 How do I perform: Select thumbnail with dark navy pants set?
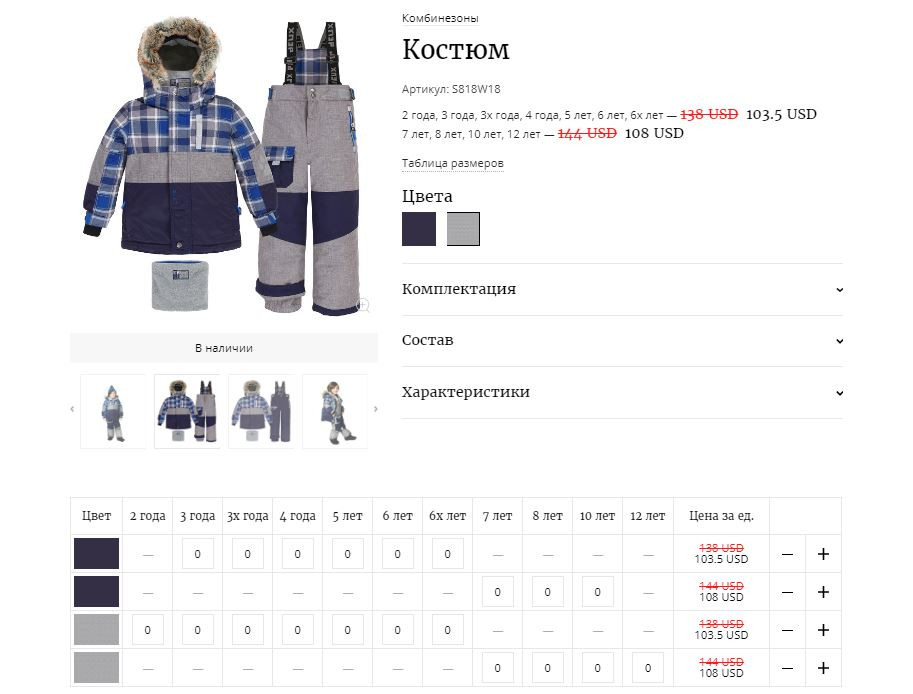coord(261,412)
